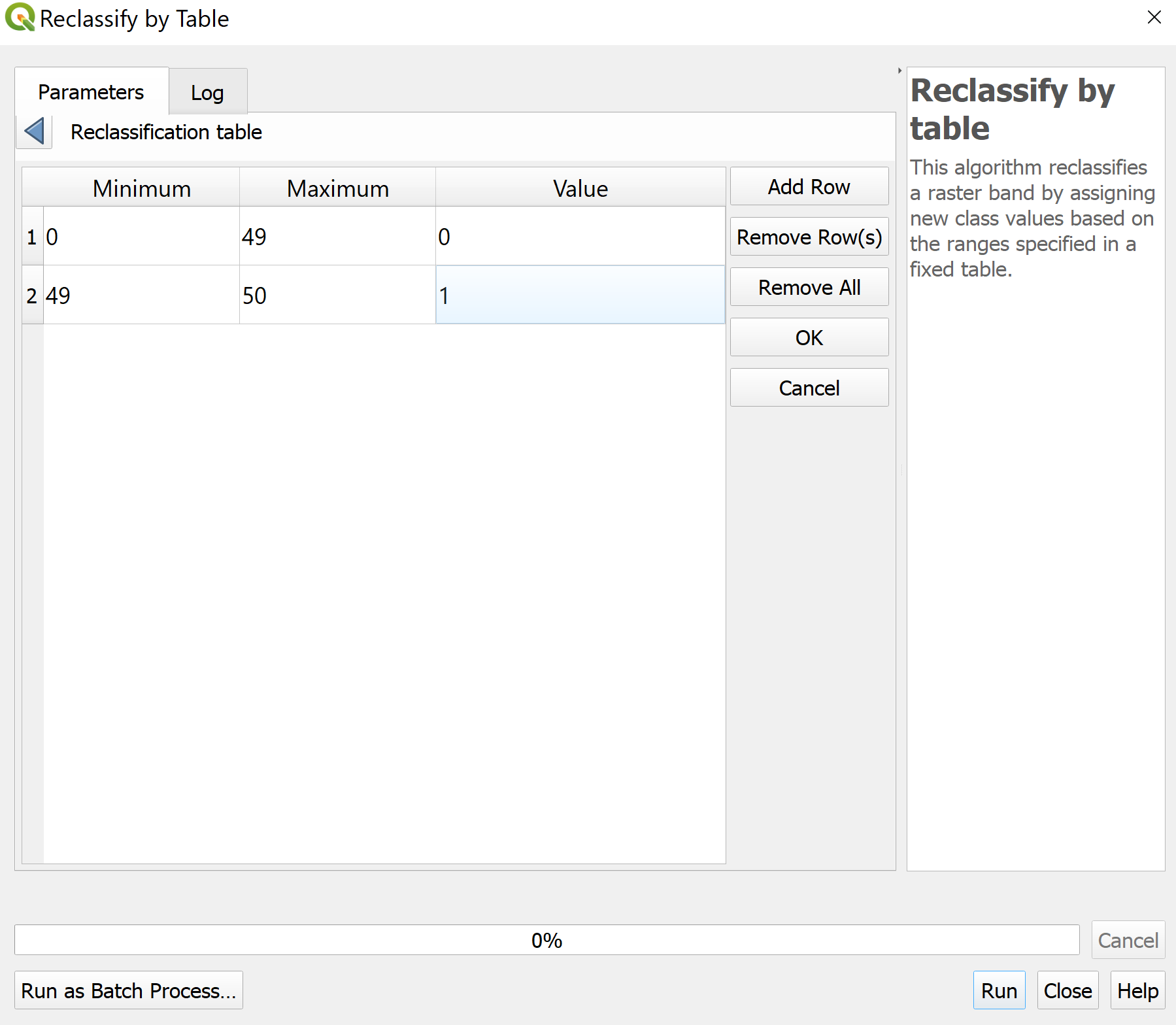Image resolution: width=1176 pixels, height=1025 pixels.
Task: Click the 0% progress bar
Action: (546, 940)
